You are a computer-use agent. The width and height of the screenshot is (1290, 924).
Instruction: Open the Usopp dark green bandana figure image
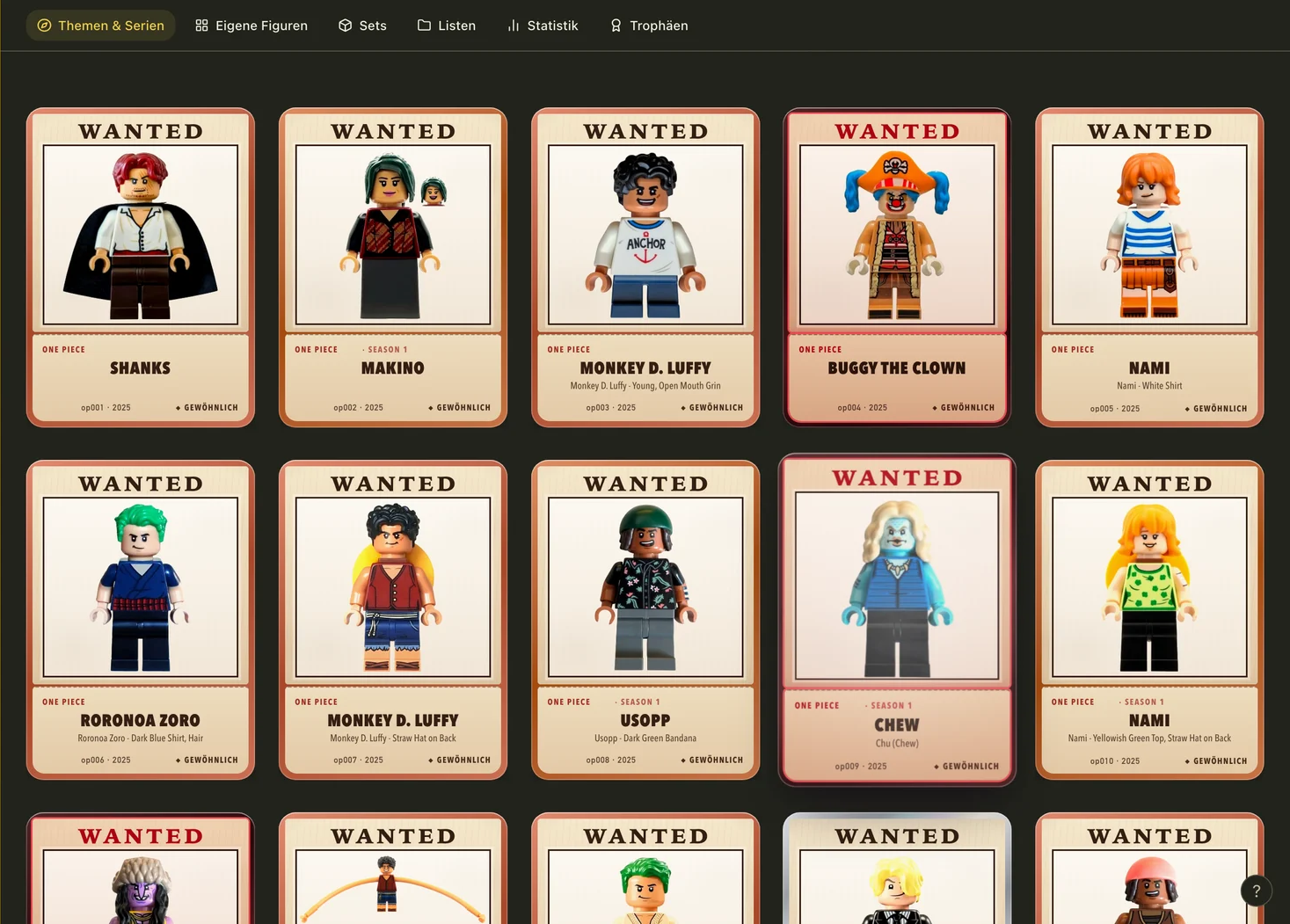pos(645,587)
